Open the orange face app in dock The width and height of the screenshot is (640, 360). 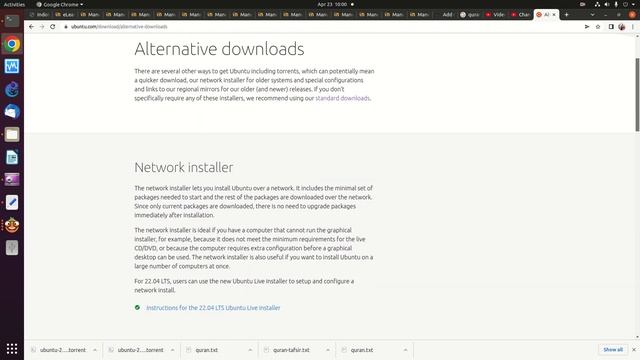[12, 225]
